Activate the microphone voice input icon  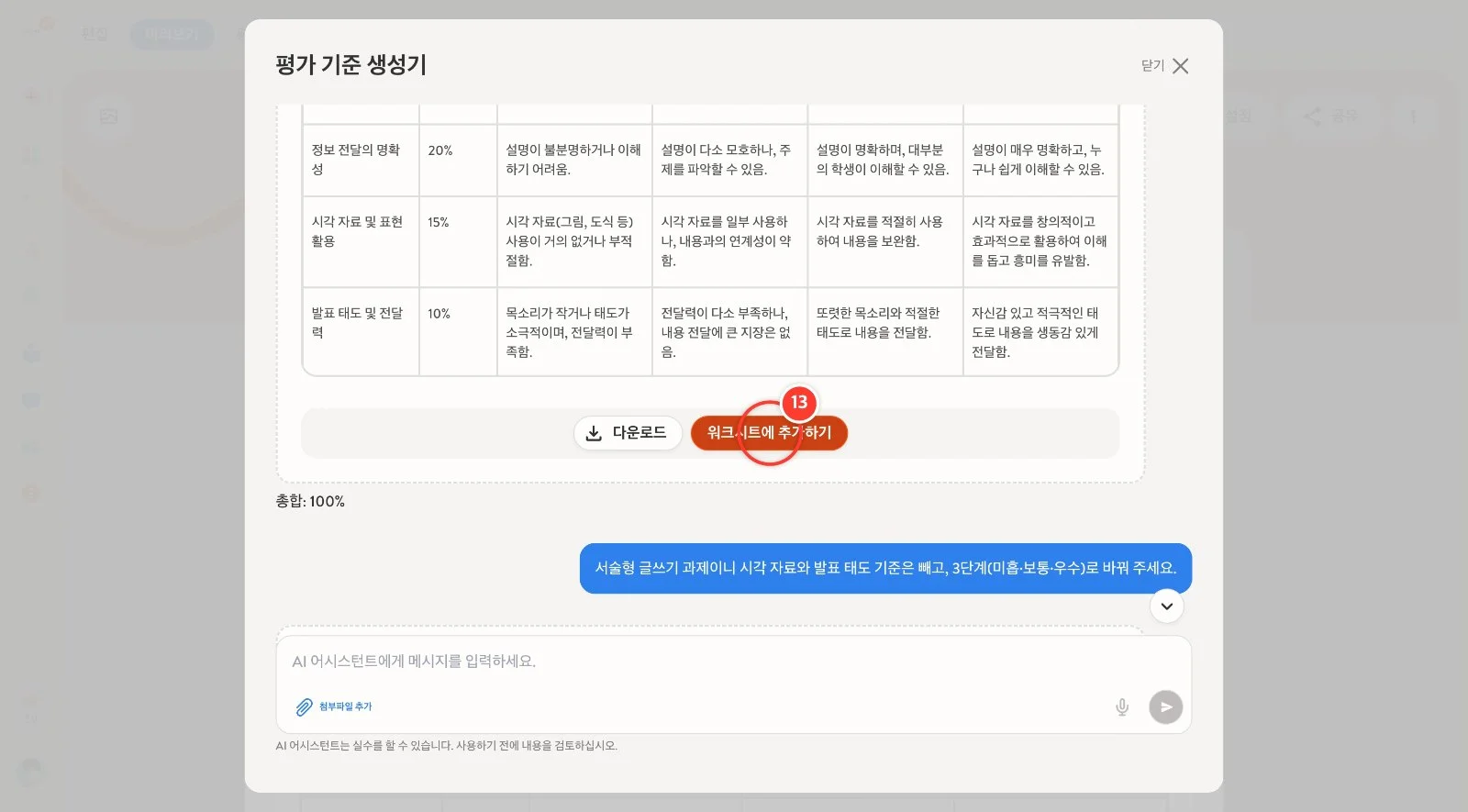tap(1122, 707)
